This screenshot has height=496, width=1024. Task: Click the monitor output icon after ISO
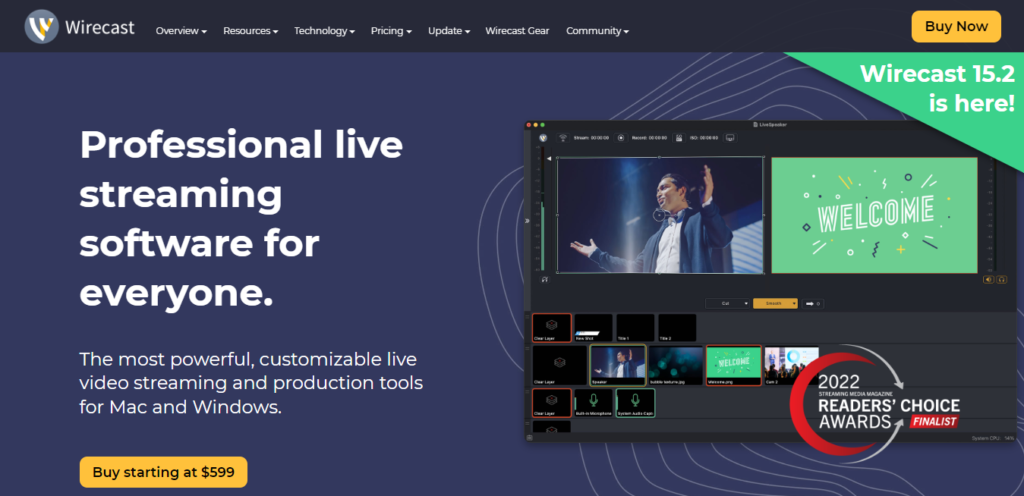pyautogui.click(x=730, y=138)
